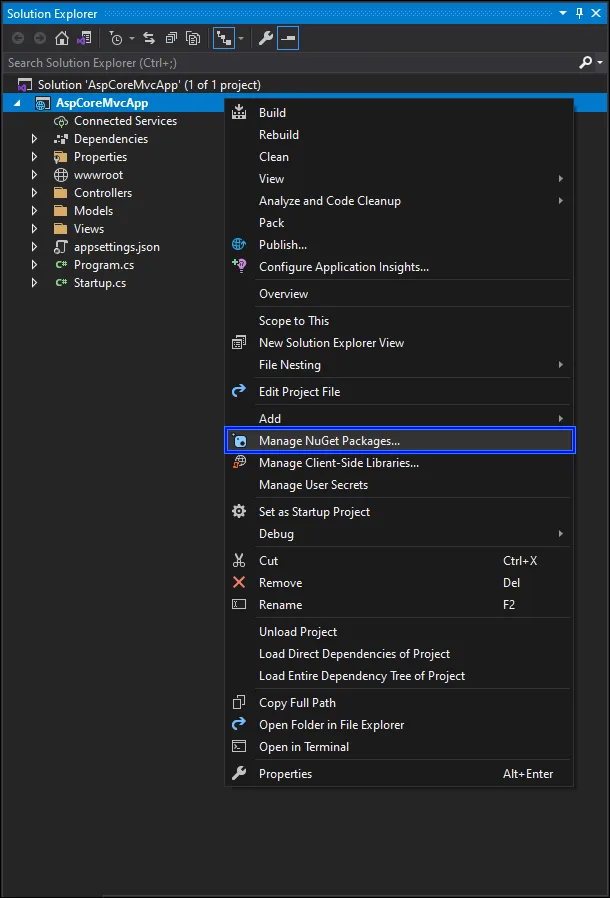Click the search magnifier in Solution Explorer

(588, 61)
